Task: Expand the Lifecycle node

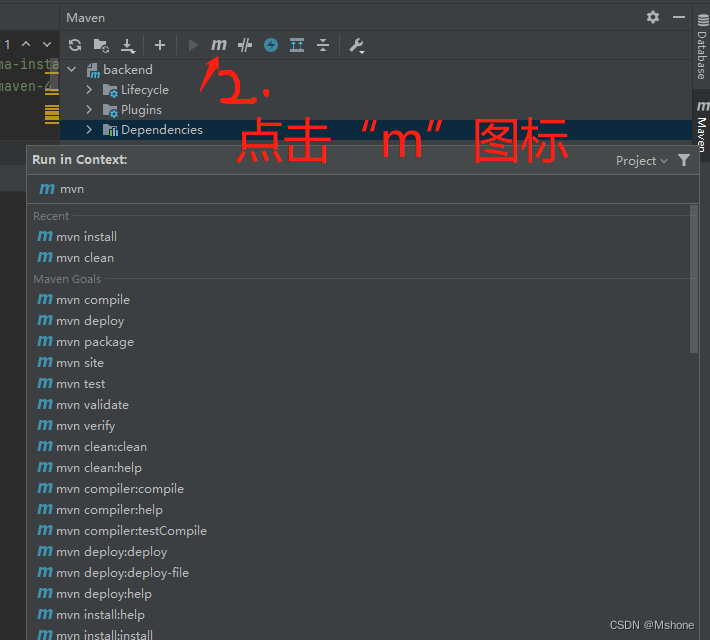Action: 89,90
